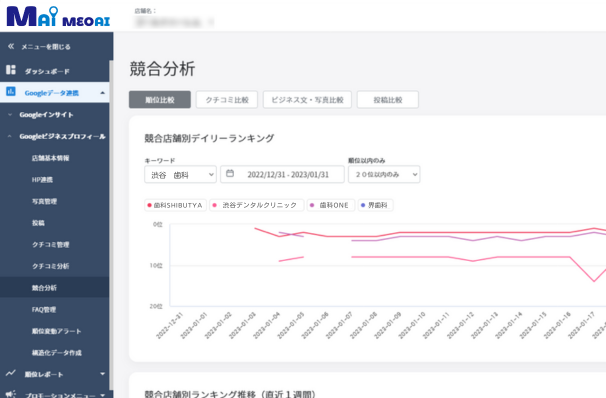The height and width of the screenshot is (398, 606).
Task: Expand the 順位レポート section arrow
Action: tap(102, 374)
